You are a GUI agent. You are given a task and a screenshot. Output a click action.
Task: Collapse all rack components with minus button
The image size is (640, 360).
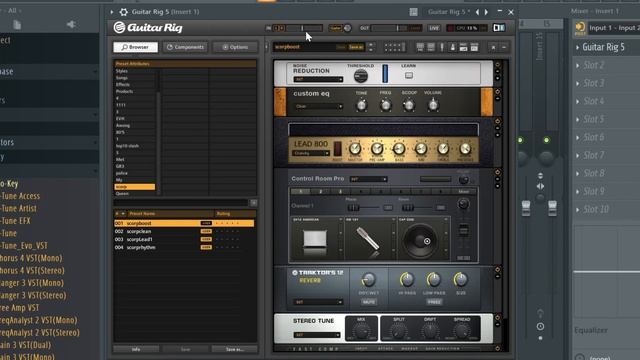click(504, 48)
